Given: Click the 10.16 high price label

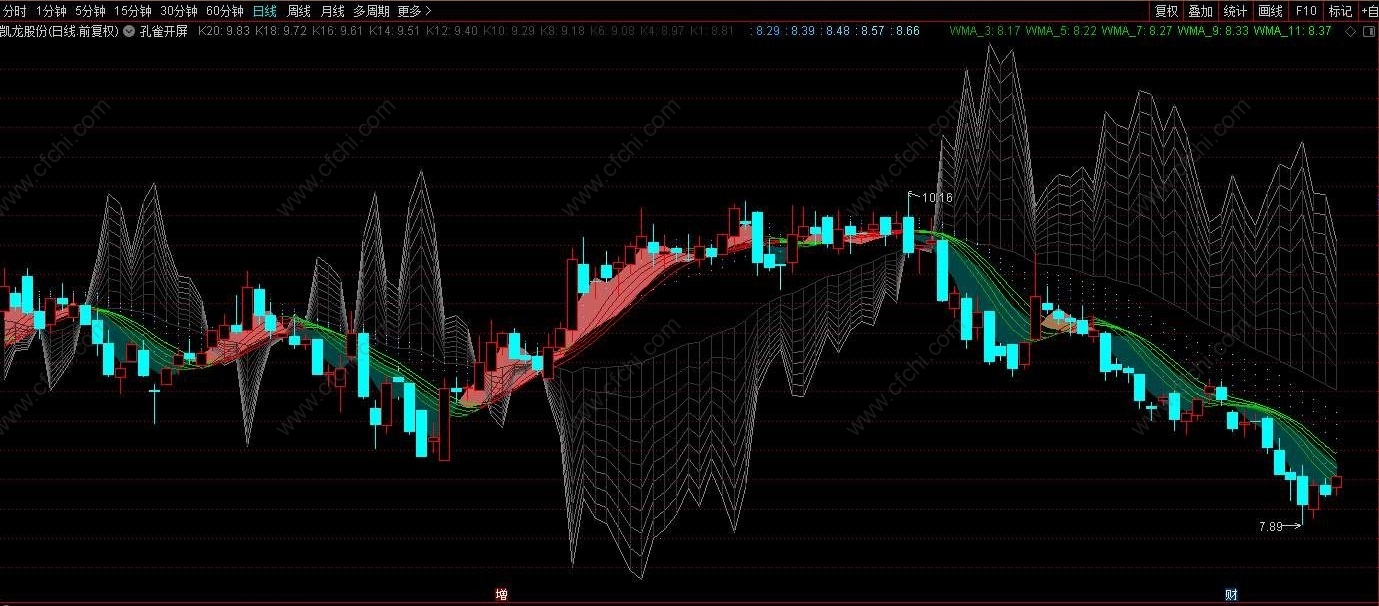Looking at the screenshot, I should pyautogui.click(x=937, y=198).
